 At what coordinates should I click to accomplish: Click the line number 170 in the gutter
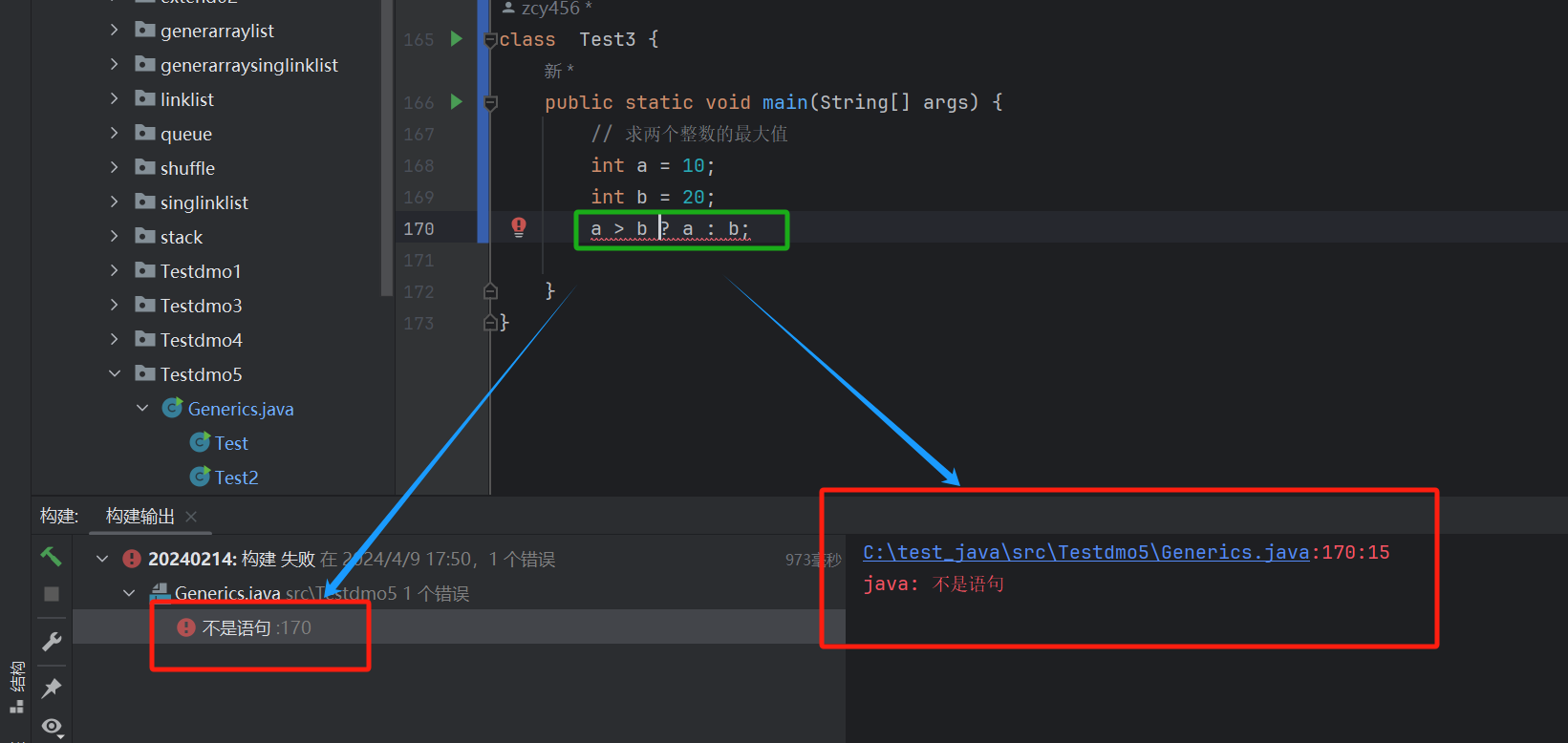coord(419,229)
